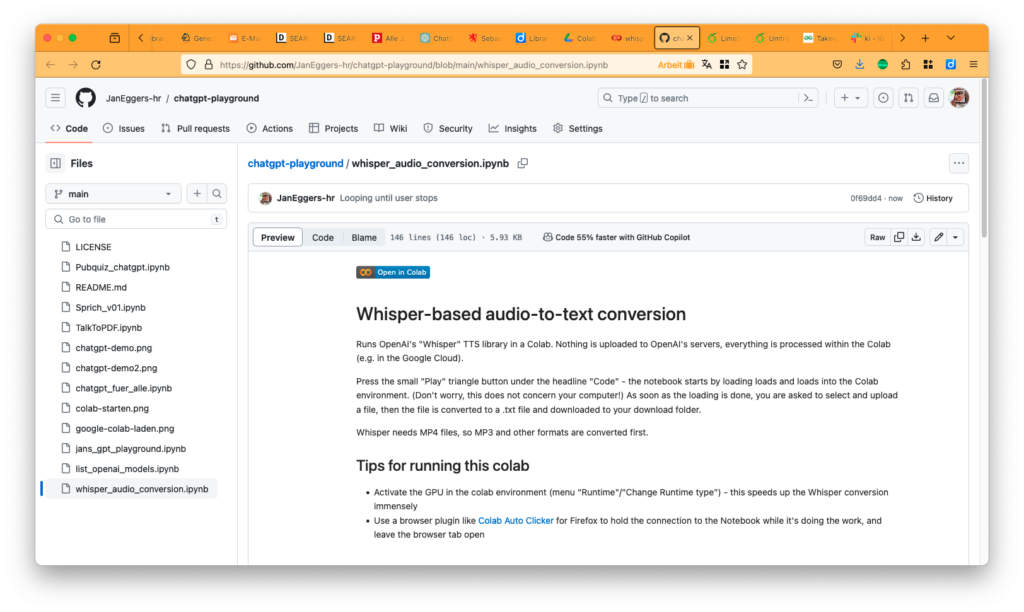
Task: Open the GitHub home logo
Action: (x=86, y=98)
